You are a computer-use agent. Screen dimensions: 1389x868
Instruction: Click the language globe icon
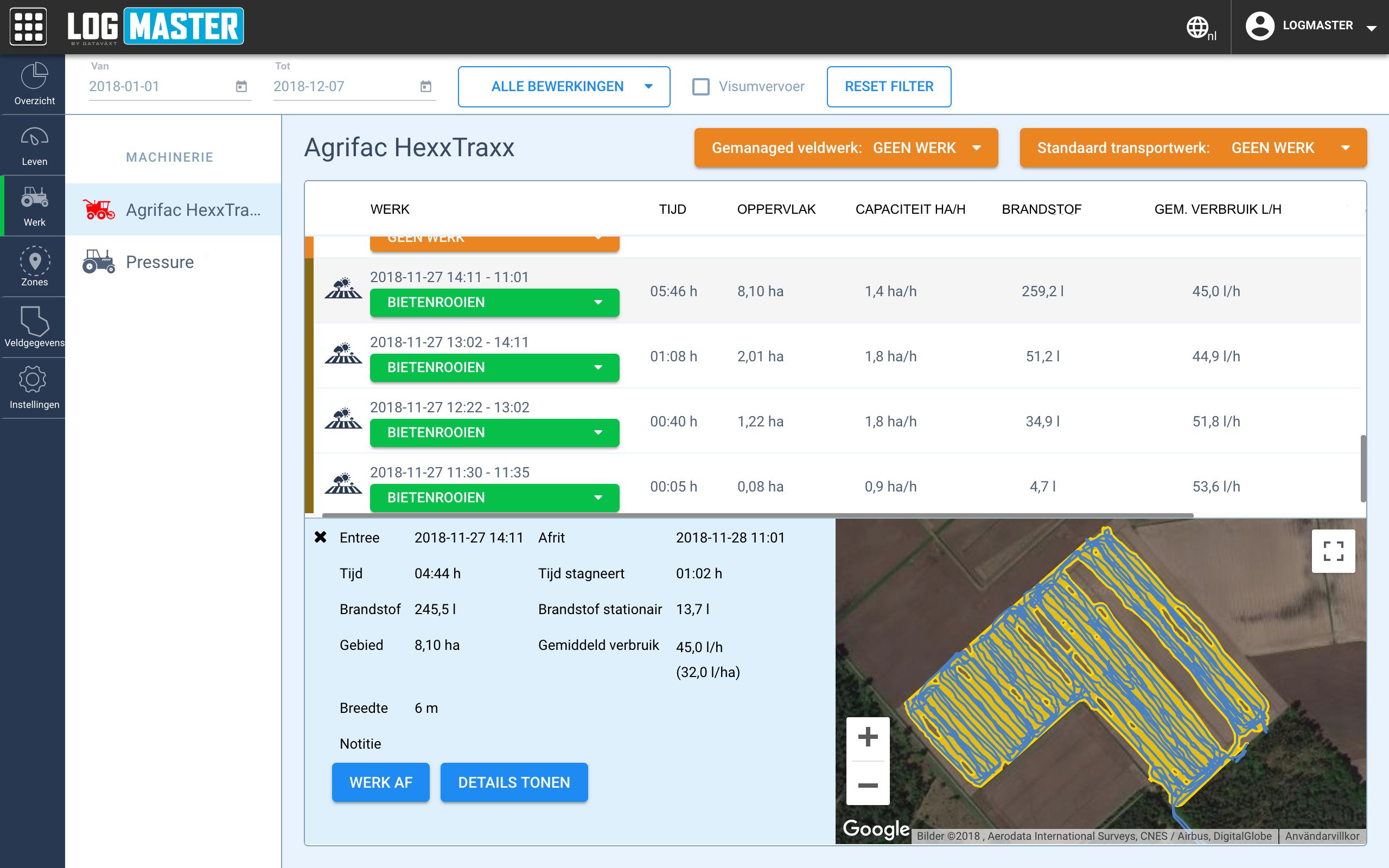click(x=1198, y=27)
